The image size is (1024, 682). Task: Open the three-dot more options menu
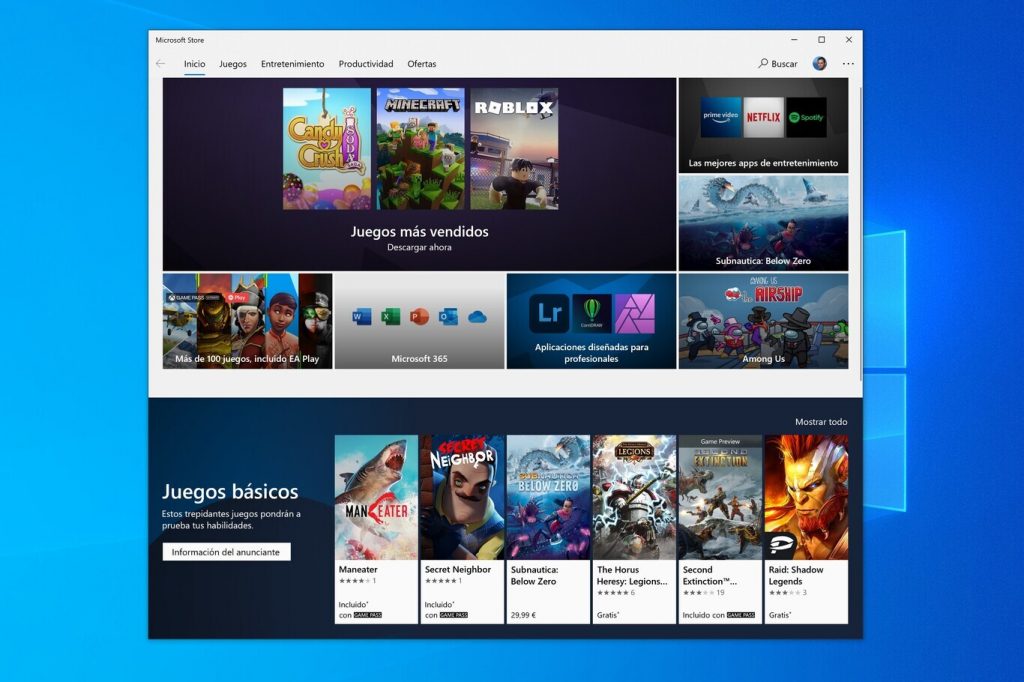(x=848, y=64)
